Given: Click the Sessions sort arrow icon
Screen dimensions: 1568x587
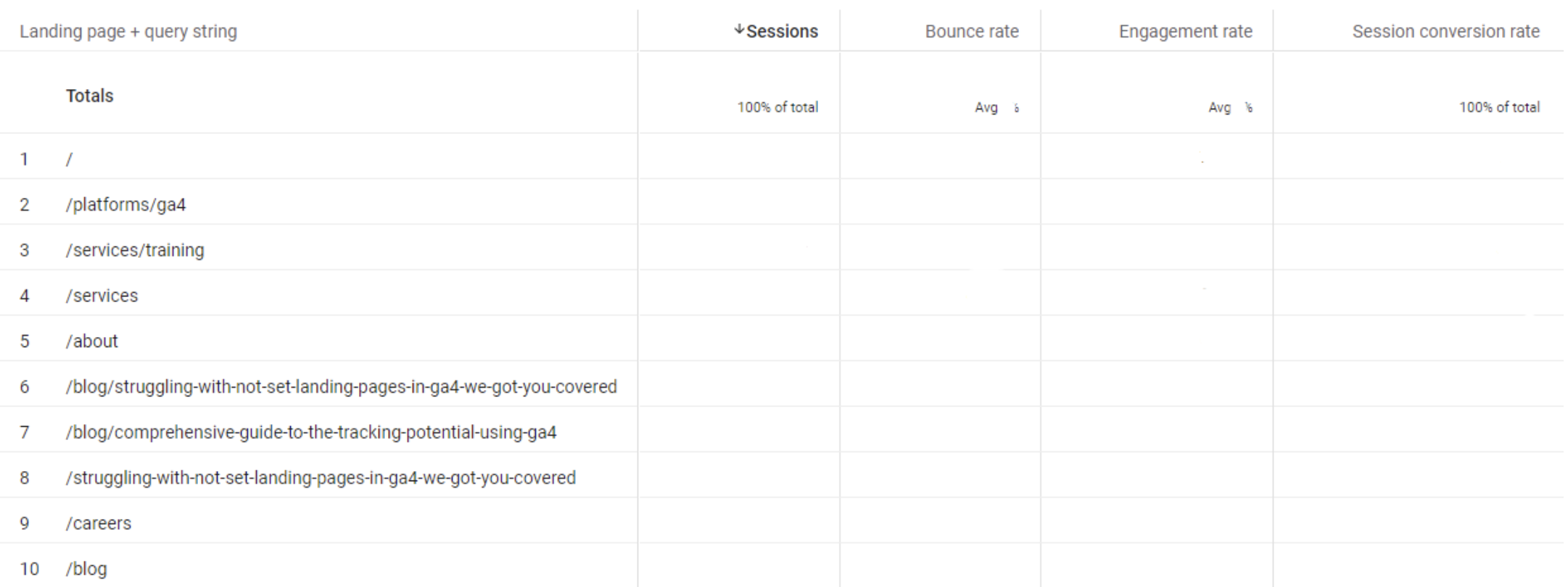Looking at the screenshot, I should point(739,30).
